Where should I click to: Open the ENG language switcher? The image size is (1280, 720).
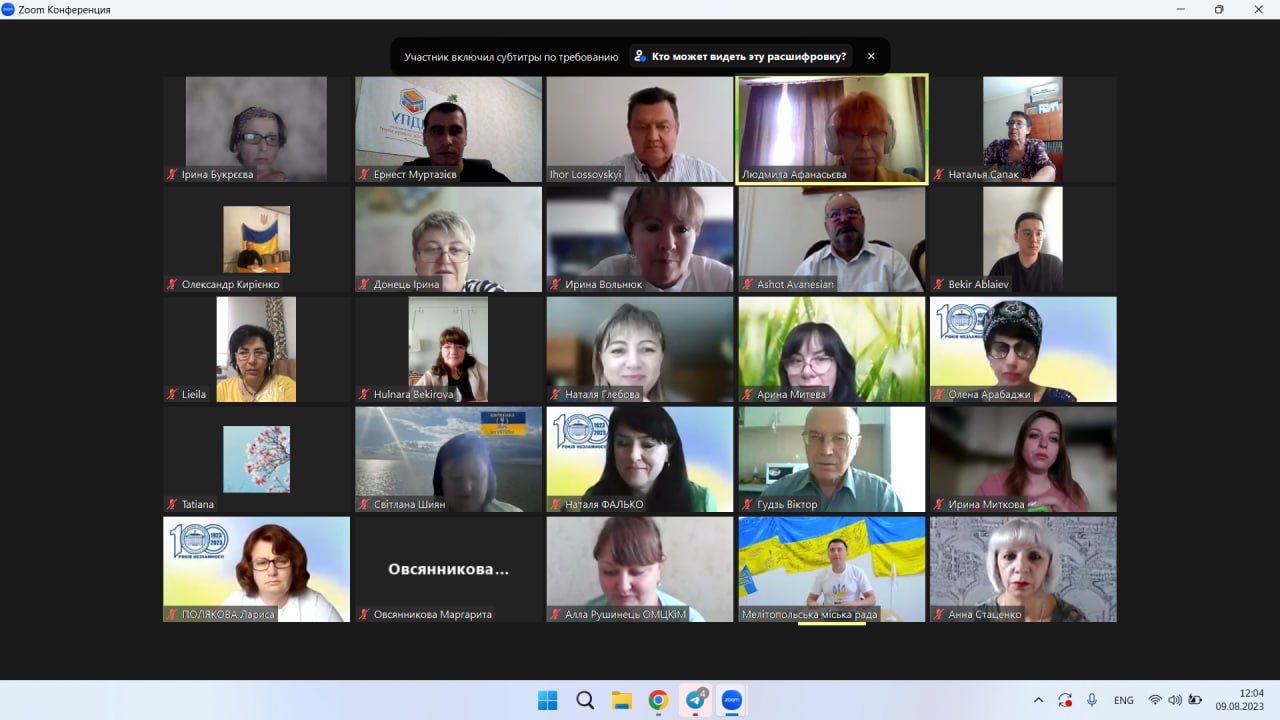[1123, 700]
